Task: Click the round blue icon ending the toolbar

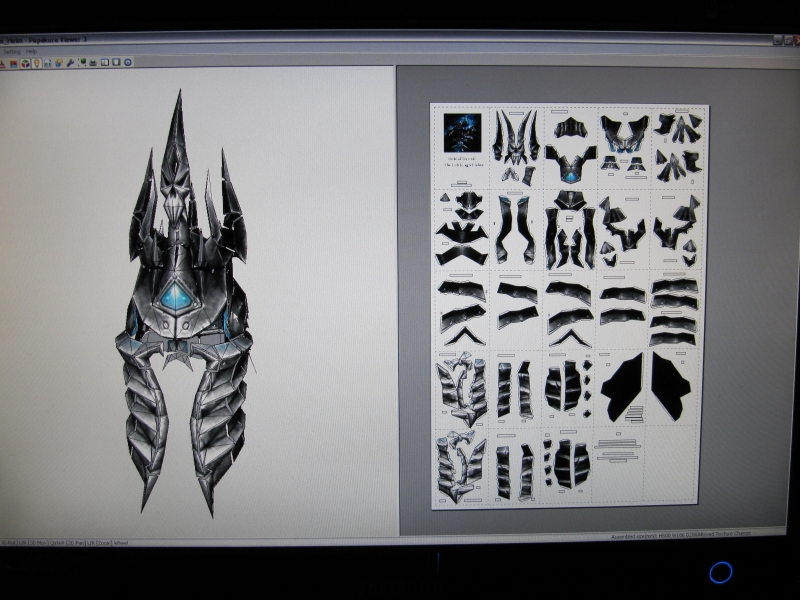Action: click(128, 63)
